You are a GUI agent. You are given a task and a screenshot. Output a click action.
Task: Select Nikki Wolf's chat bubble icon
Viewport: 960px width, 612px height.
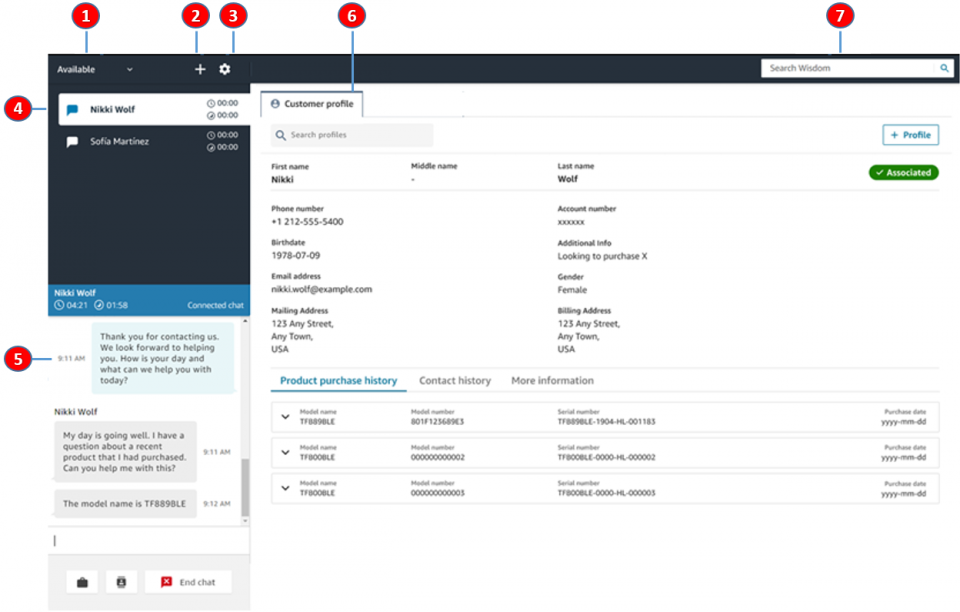coord(72,108)
